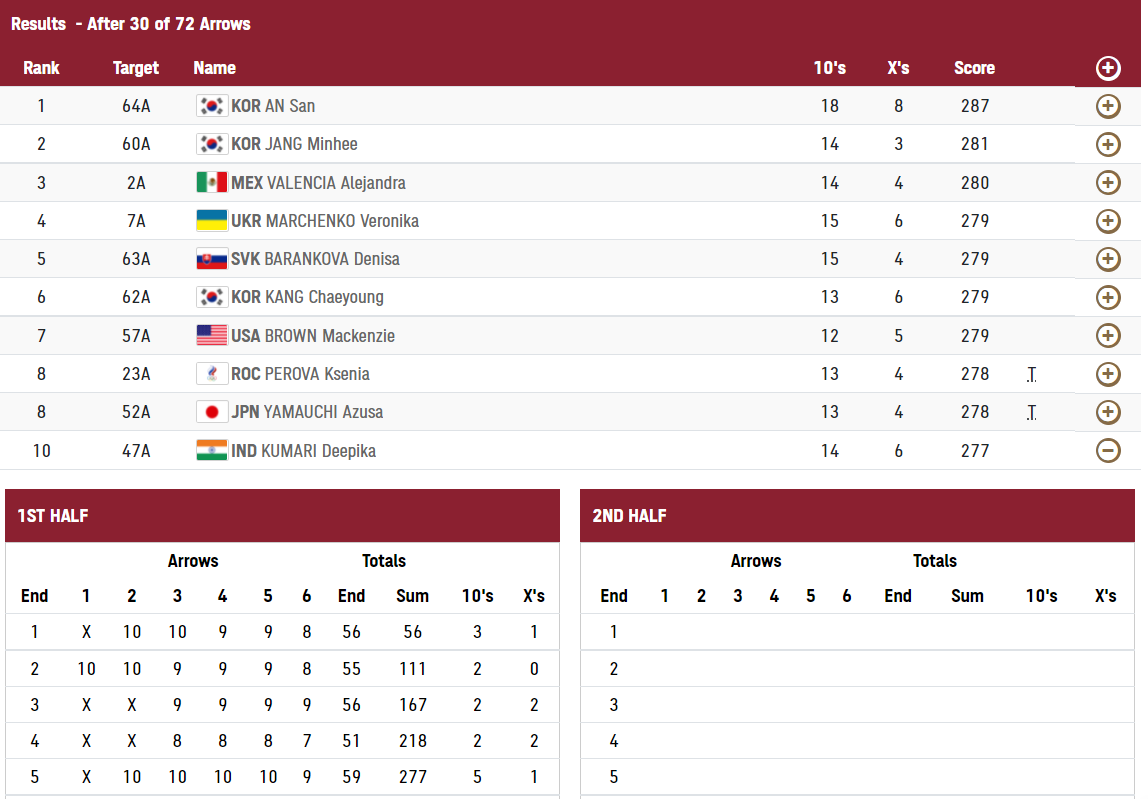1148x799 pixels.
Task: Open athlete name VALENCIA Alejandra
Action: coord(336,182)
